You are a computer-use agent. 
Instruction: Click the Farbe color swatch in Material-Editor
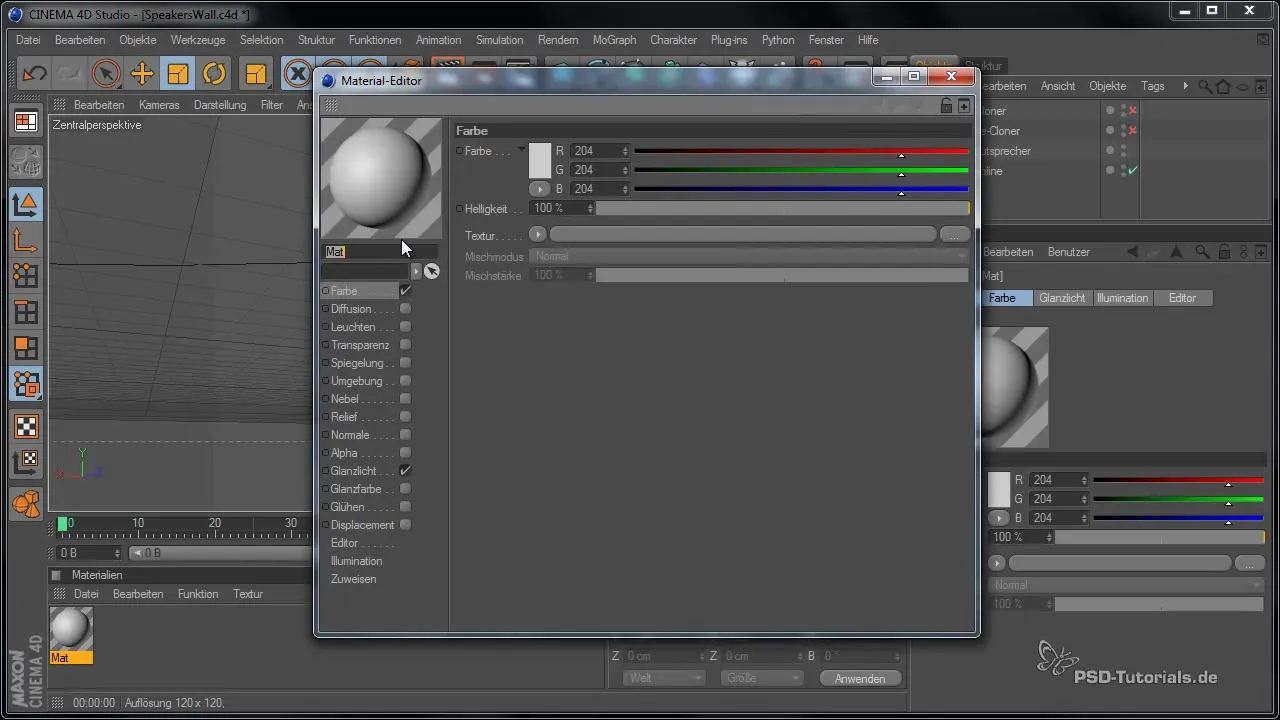(540, 160)
